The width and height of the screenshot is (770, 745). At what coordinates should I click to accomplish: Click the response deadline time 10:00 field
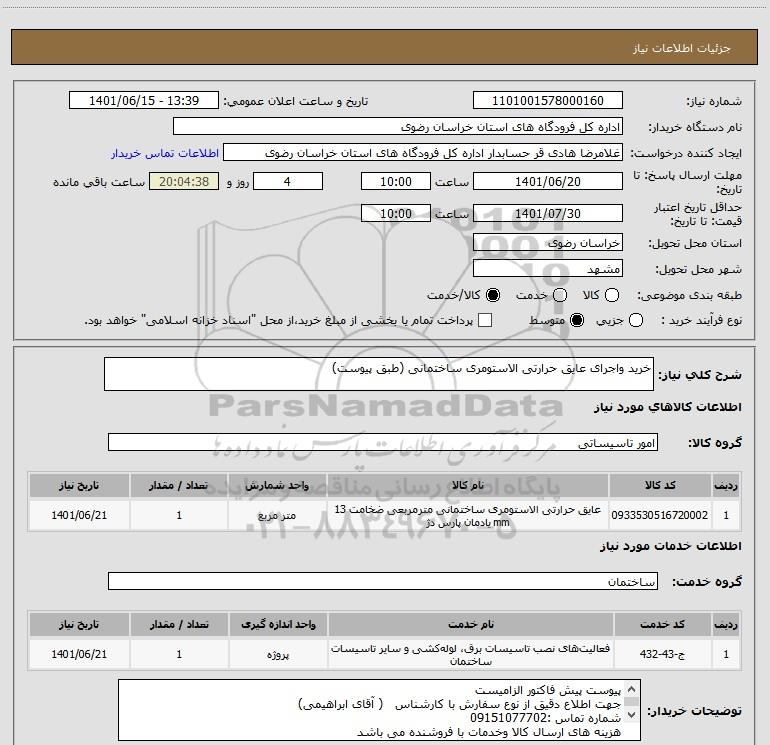(x=396, y=181)
